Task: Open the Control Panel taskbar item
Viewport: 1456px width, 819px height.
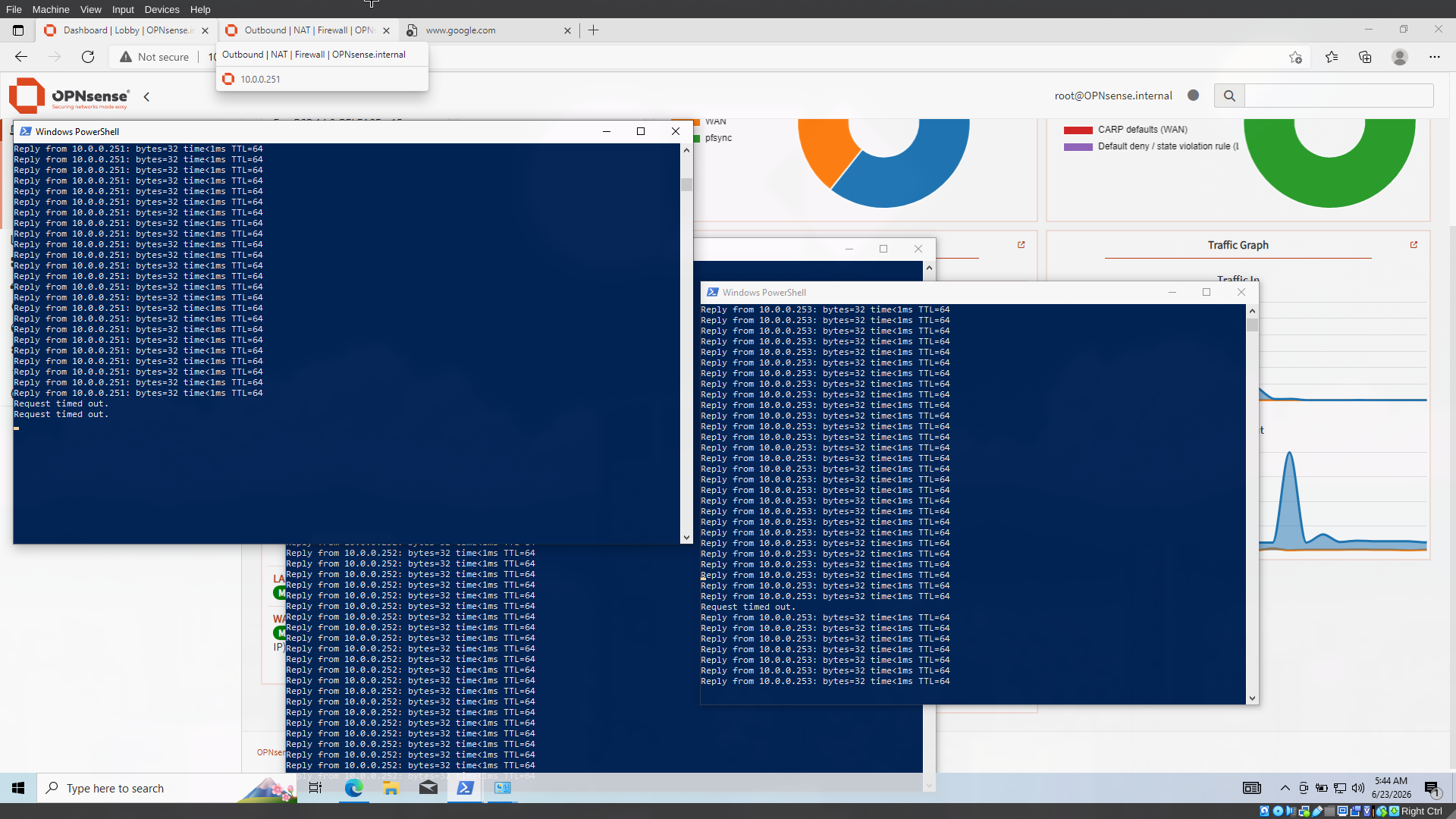Action: 502,789
